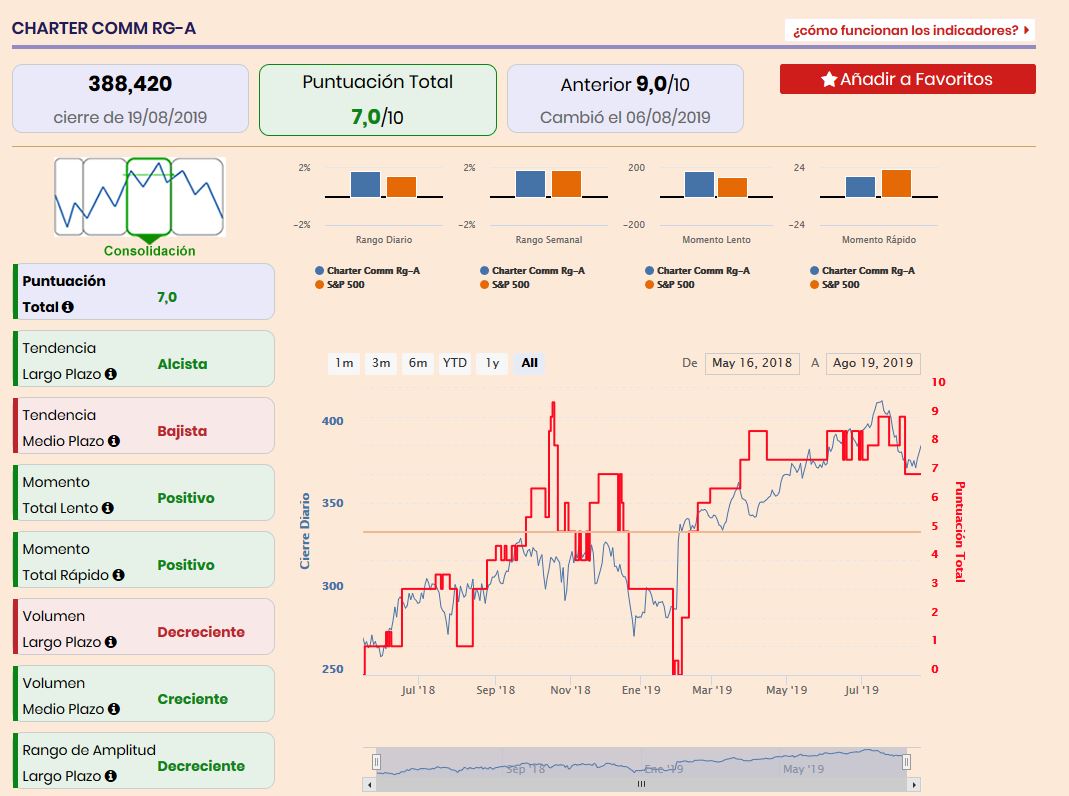Click the arrow in cómo funcionan los indicadores

point(1026,30)
